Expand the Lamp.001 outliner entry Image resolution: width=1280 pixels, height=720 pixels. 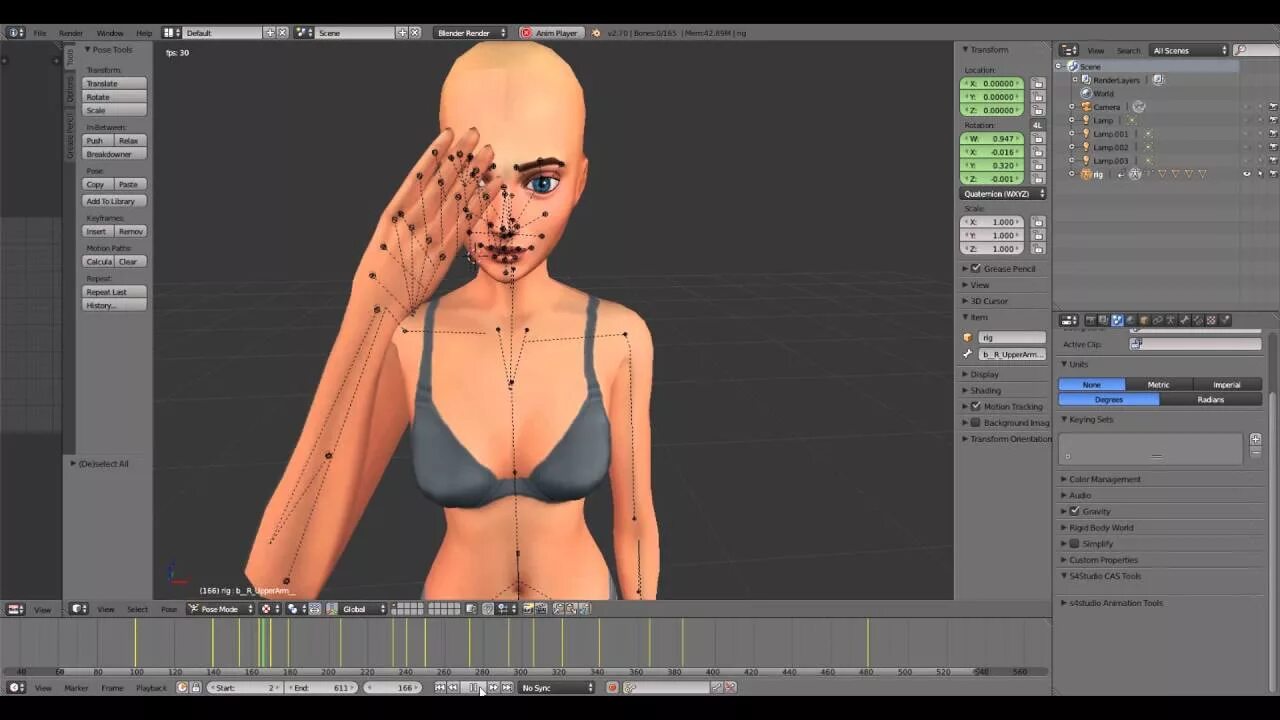1072,134
